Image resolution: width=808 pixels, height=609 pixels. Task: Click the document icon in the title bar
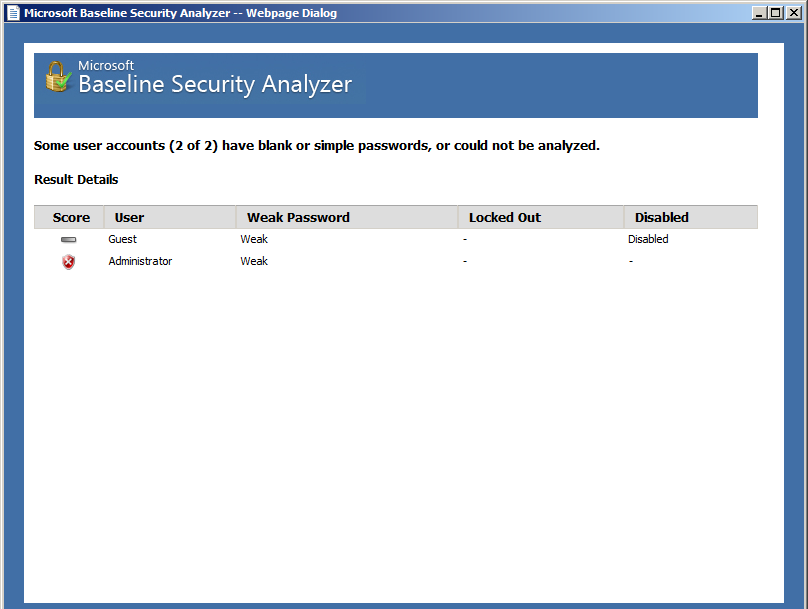click(x=14, y=13)
